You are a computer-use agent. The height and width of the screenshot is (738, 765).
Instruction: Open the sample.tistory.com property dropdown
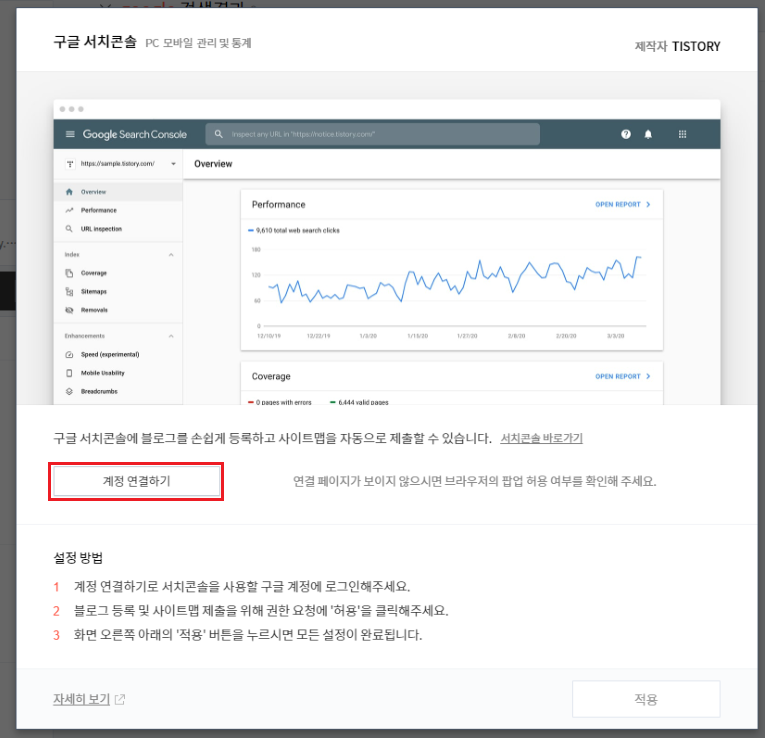tap(120, 164)
